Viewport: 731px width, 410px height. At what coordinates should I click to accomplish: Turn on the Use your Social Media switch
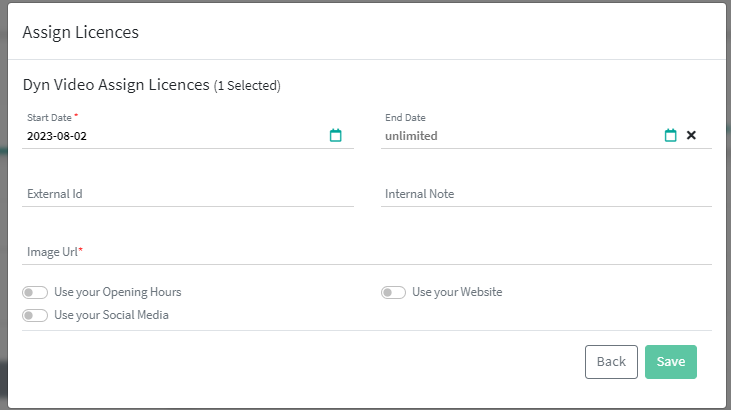35,315
